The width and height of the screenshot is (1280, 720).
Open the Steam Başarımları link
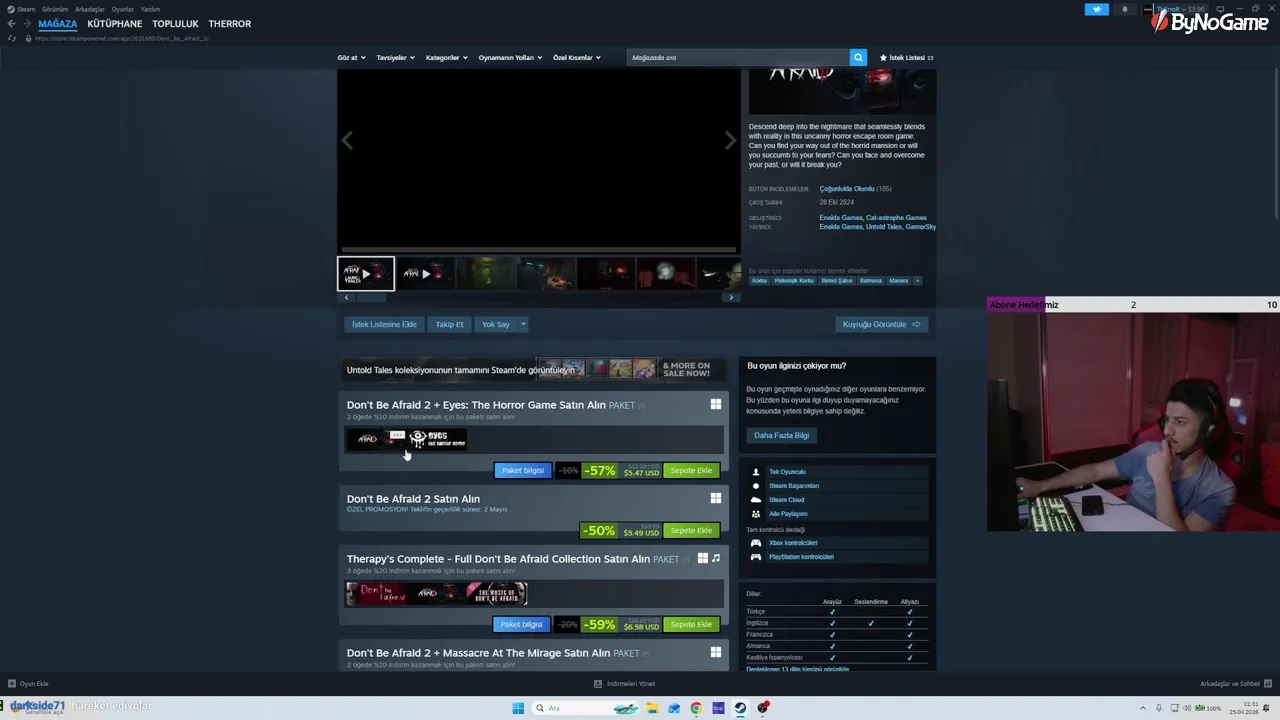(794, 486)
